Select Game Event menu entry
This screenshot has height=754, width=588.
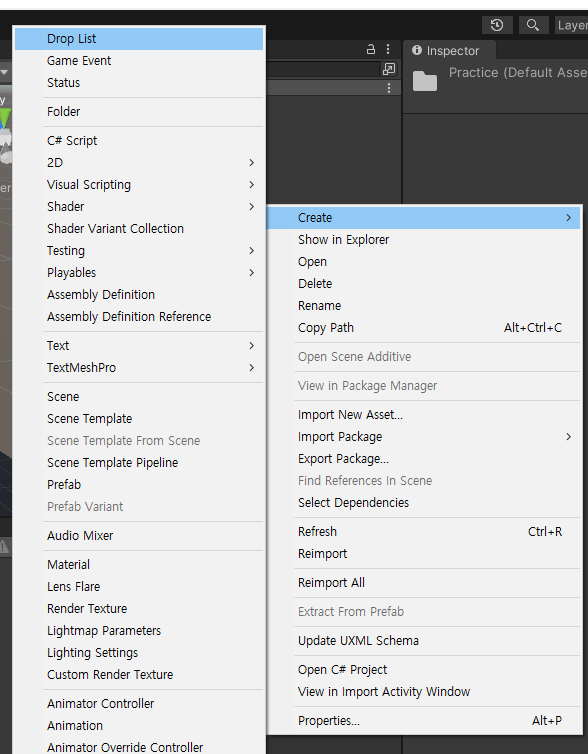click(139, 61)
